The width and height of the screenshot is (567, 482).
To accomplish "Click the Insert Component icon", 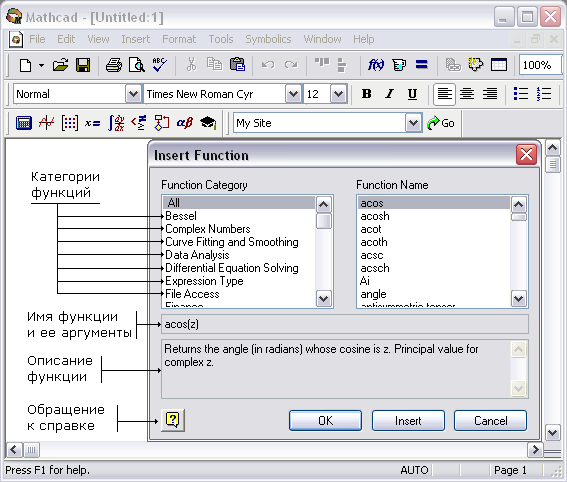I will click(x=476, y=65).
